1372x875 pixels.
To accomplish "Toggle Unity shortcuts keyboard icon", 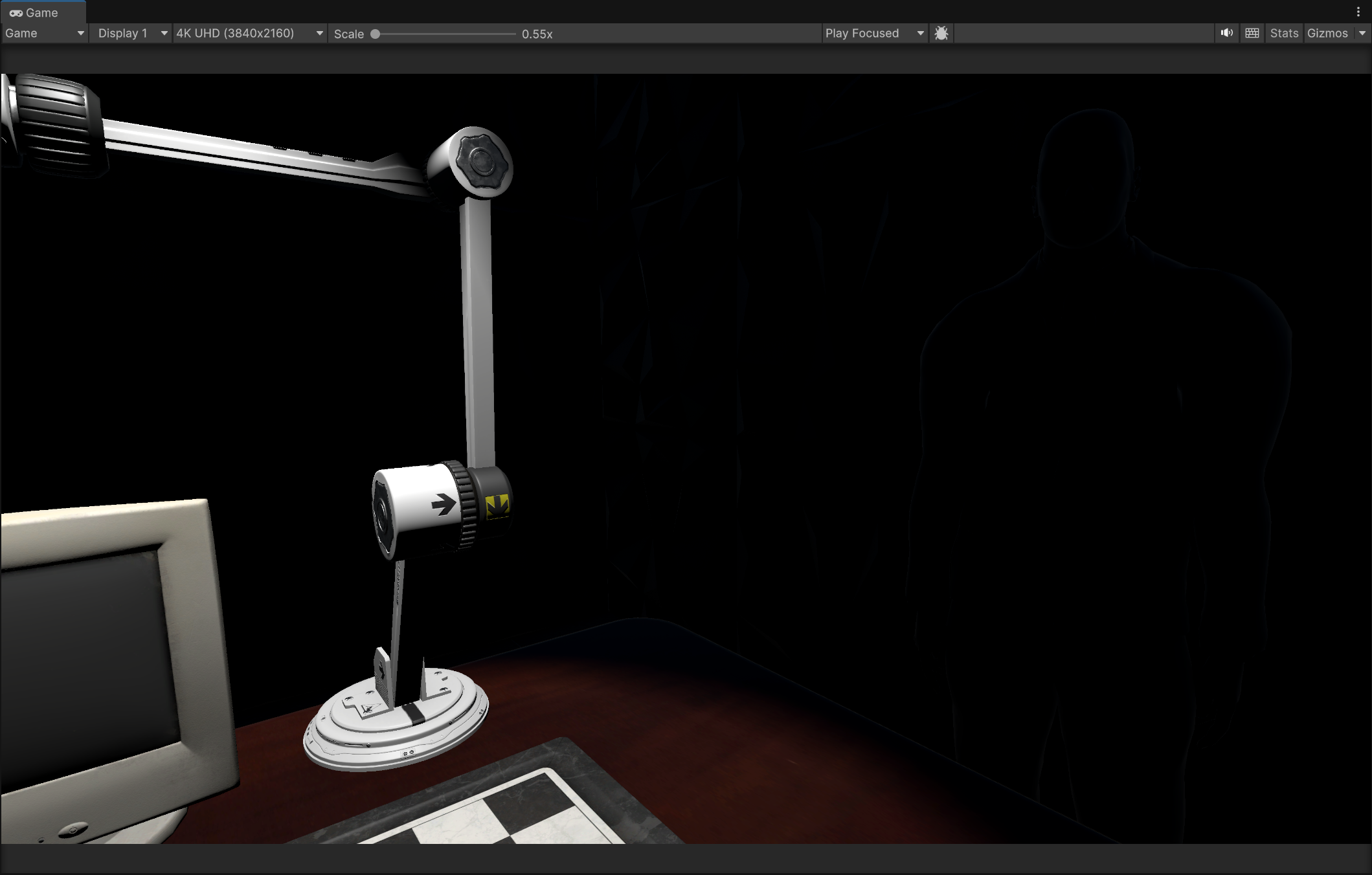I will 1252,33.
